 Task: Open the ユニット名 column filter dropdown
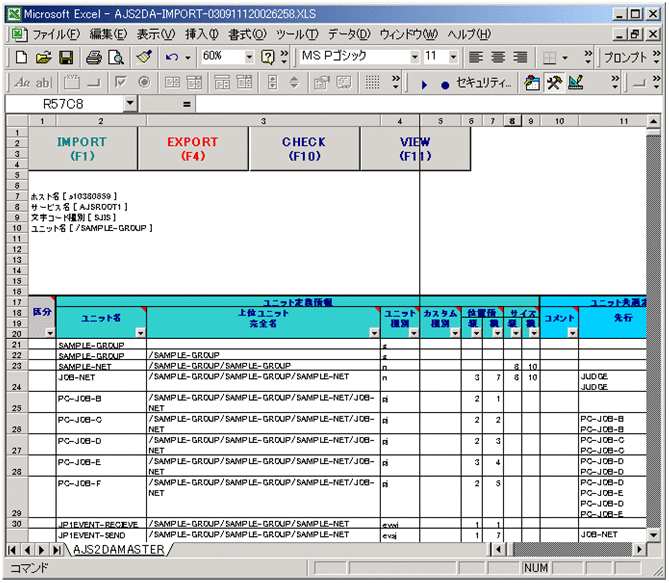pyautogui.click(x=139, y=332)
